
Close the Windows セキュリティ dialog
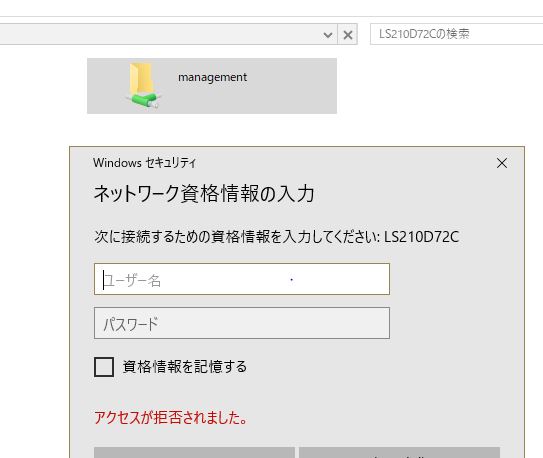click(x=502, y=163)
